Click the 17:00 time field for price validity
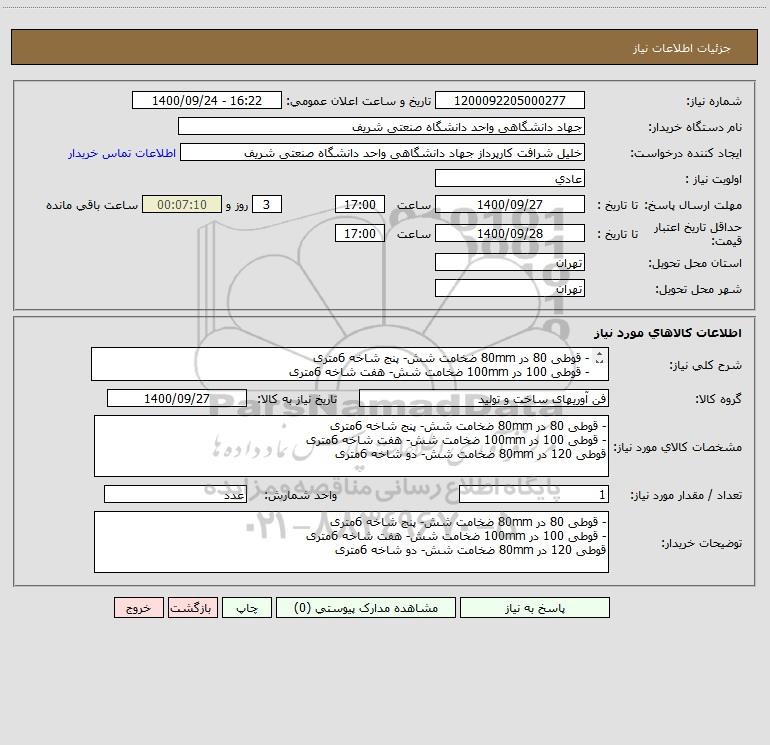770x745 pixels. 359,233
